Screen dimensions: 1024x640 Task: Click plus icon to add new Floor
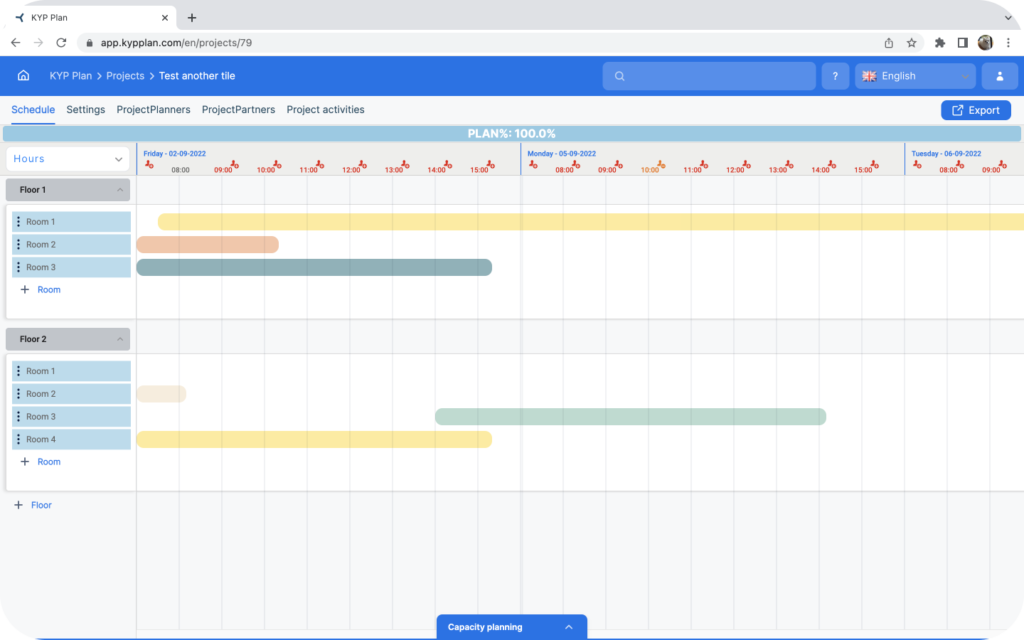click(x=18, y=505)
